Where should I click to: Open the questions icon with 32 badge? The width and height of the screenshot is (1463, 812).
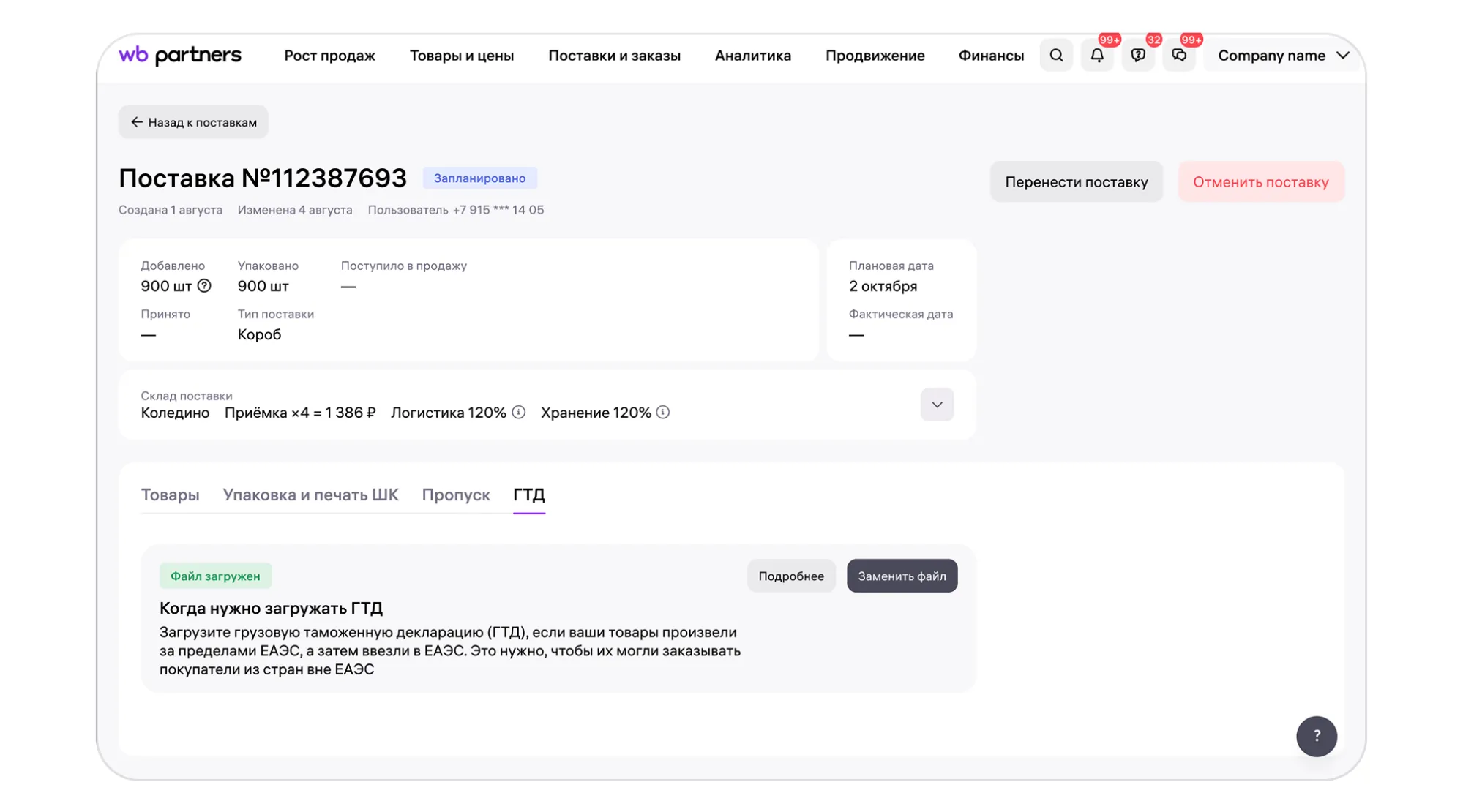pos(1137,56)
